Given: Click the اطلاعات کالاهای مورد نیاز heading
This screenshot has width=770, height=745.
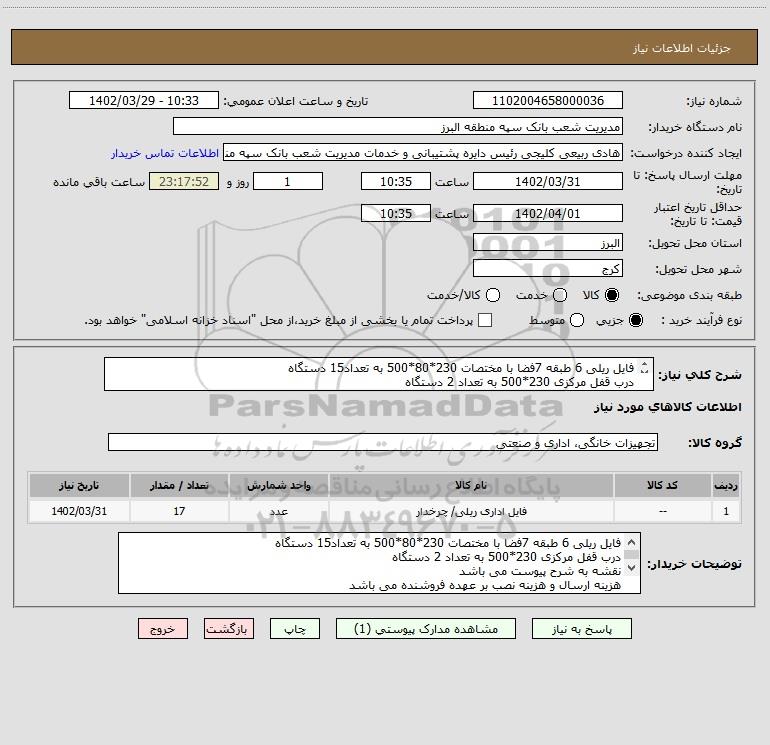Looking at the screenshot, I should pyautogui.click(x=667, y=407).
